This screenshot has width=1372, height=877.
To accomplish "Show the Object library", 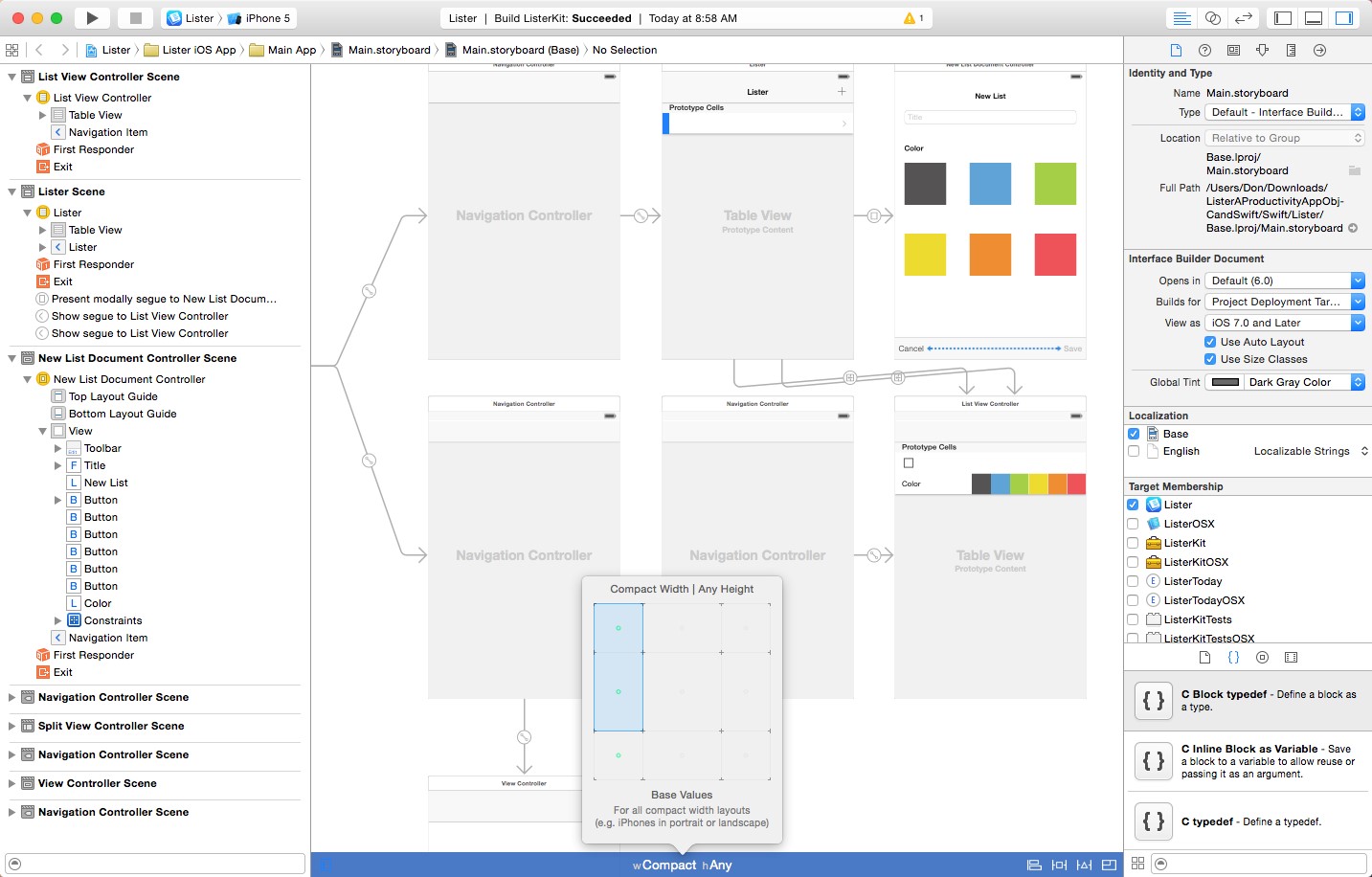I will click(1262, 658).
